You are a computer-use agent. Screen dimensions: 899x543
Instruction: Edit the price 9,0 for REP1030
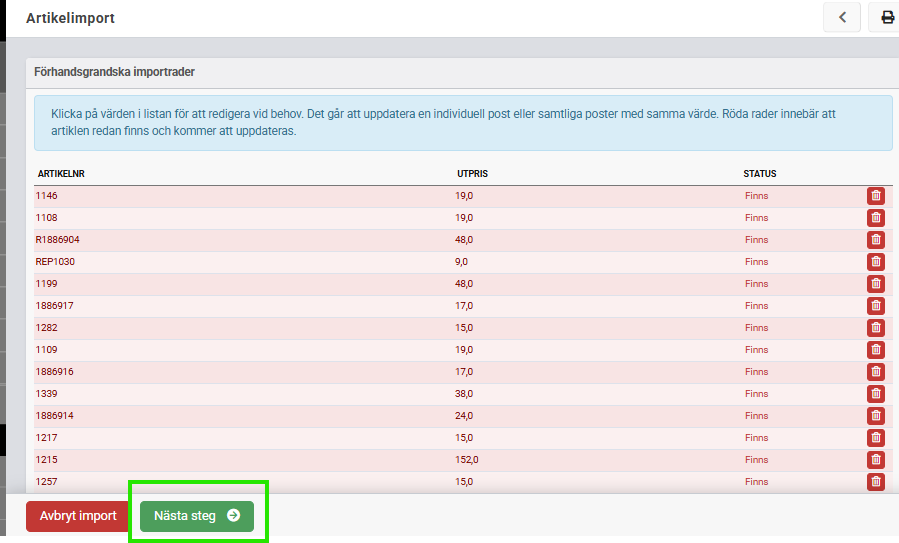coord(462,262)
